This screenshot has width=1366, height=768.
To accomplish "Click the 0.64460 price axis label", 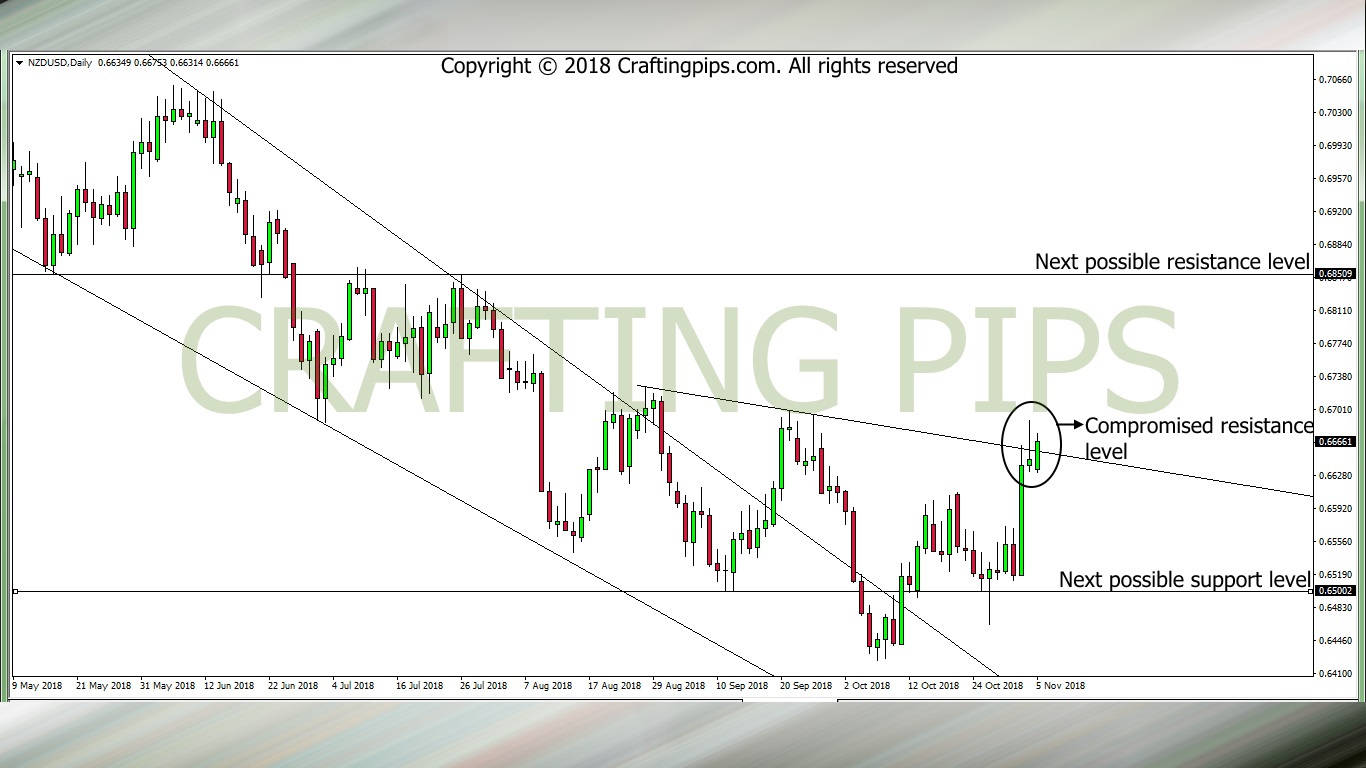I will (1337, 640).
